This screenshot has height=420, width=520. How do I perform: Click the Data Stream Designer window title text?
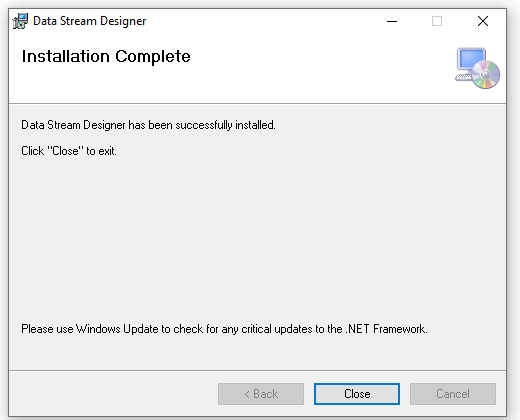click(x=90, y=21)
